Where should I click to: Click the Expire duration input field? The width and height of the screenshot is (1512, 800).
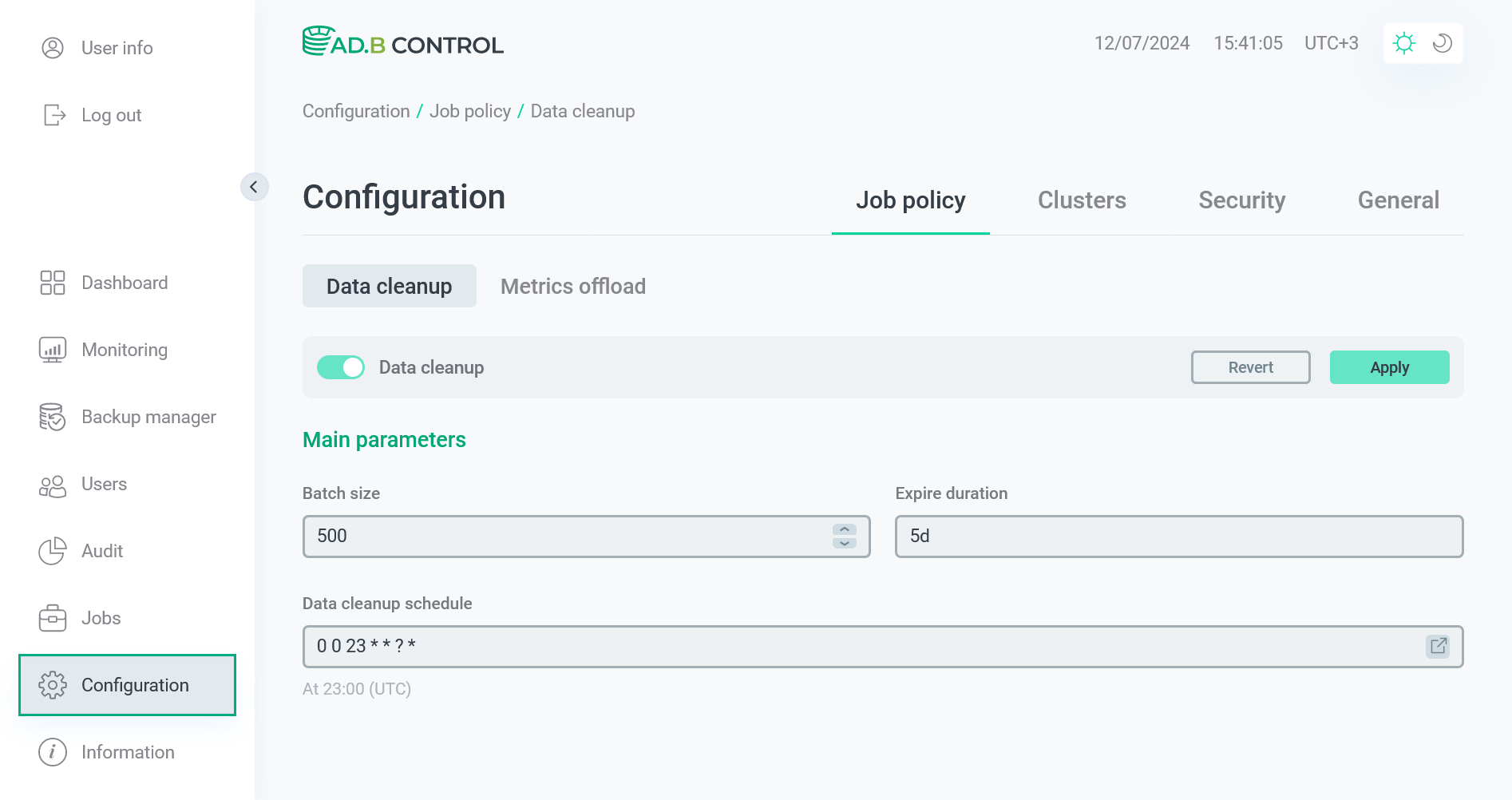point(1179,536)
